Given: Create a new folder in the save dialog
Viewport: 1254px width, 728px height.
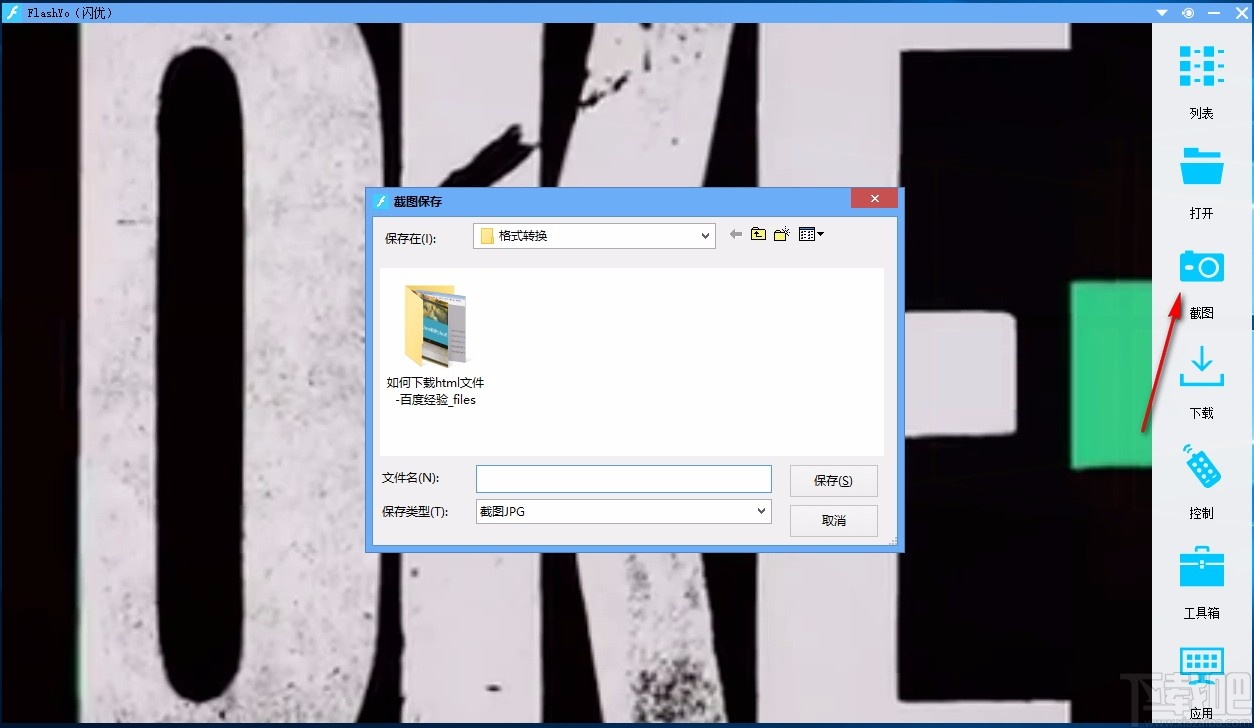Looking at the screenshot, I should pyautogui.click(x=782, y=234).
